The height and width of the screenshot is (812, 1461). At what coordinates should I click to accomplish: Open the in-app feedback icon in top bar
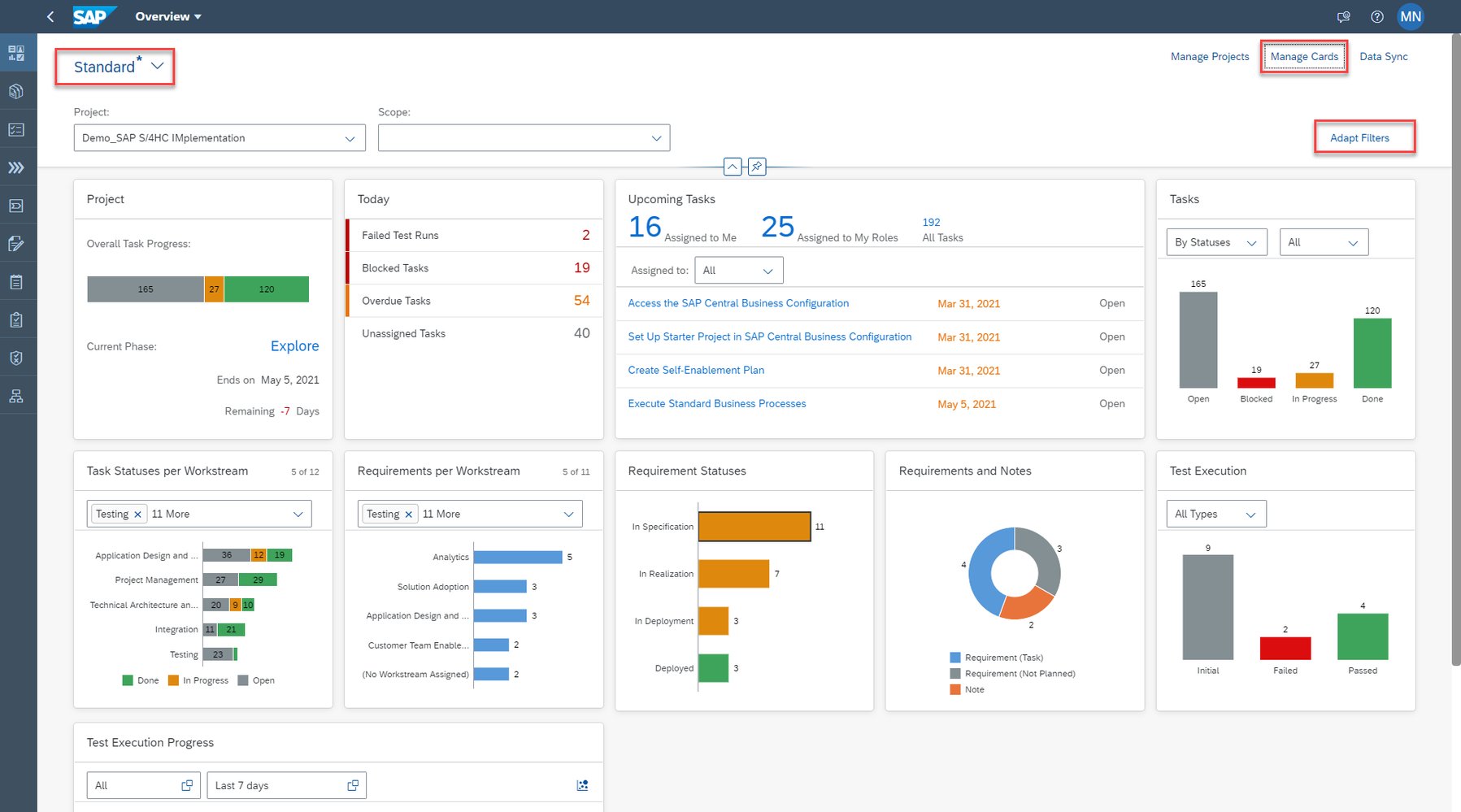tap(1343, 16)
